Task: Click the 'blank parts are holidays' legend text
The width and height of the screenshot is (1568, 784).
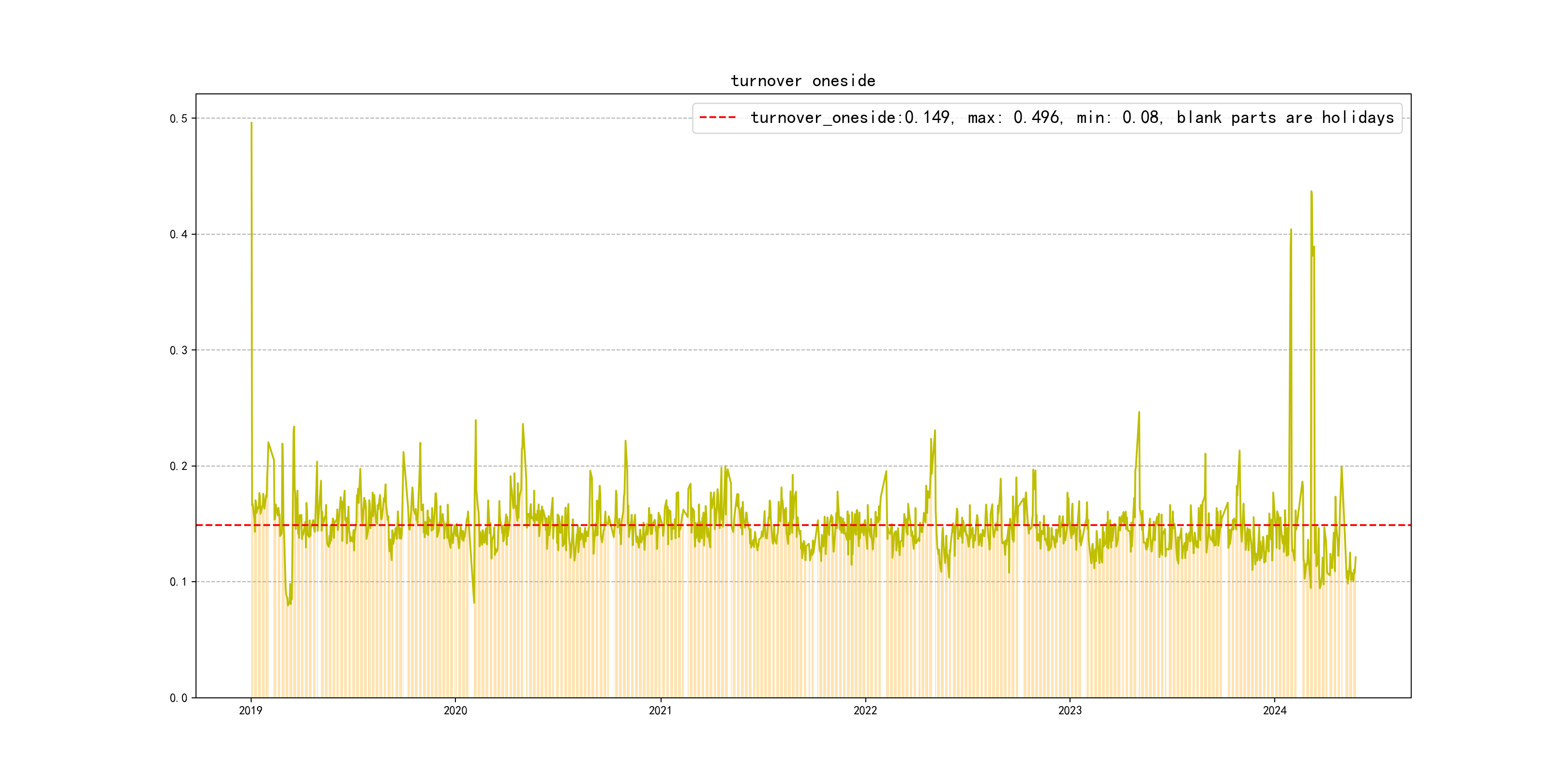Action: 1285,118
